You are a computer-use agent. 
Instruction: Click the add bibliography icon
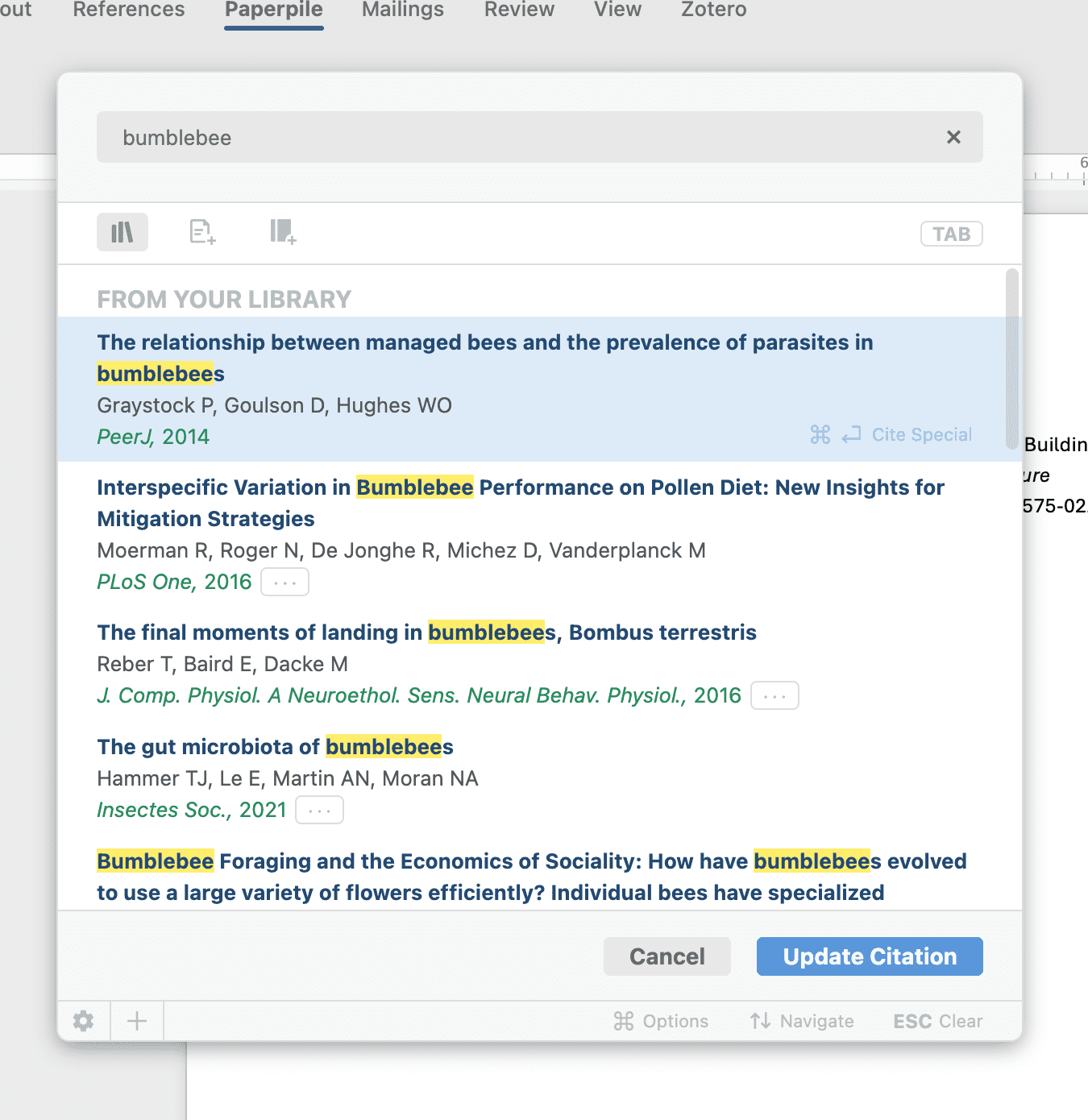pos(283,232)
